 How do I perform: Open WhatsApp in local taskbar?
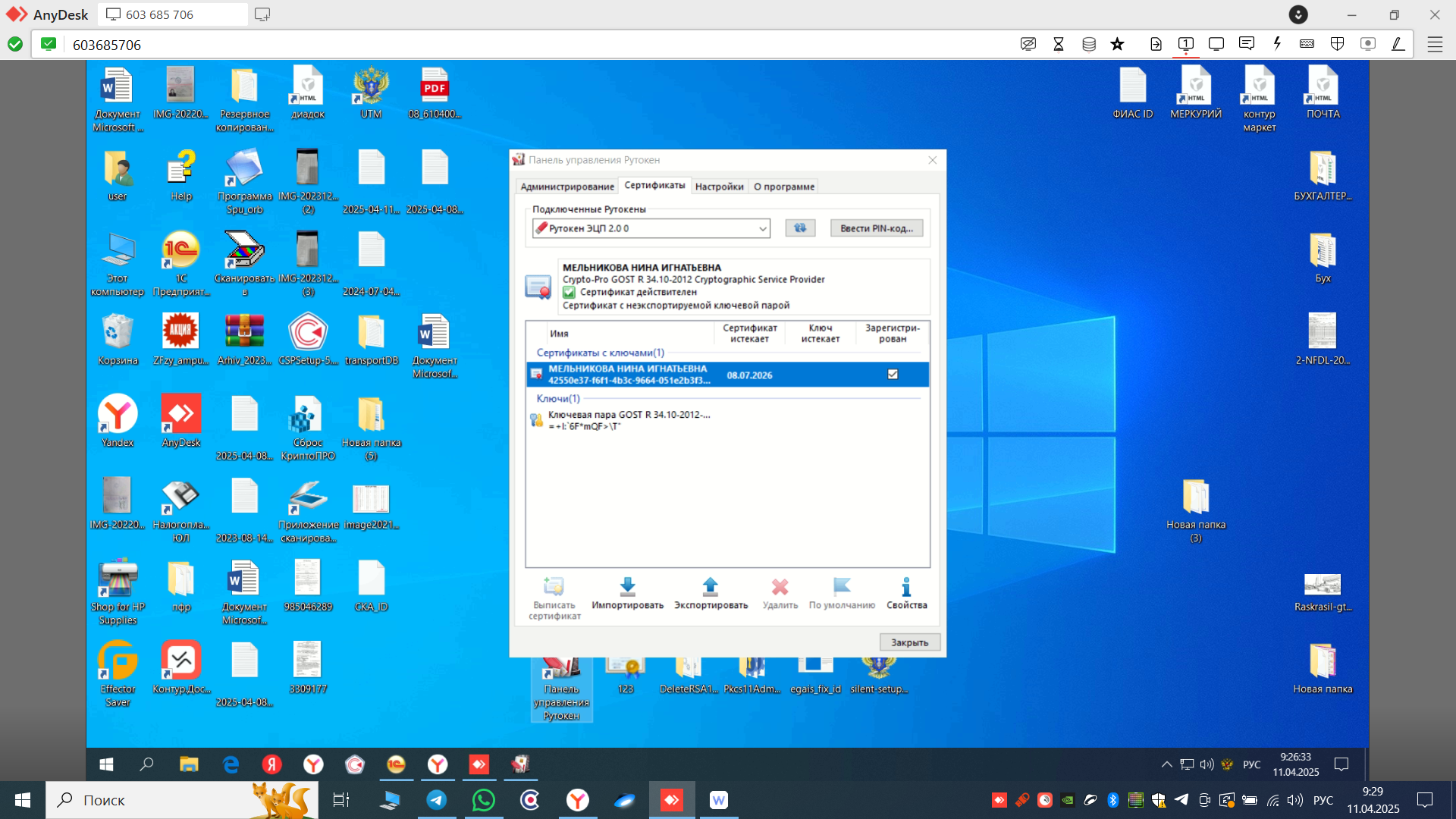pos(483,800)
